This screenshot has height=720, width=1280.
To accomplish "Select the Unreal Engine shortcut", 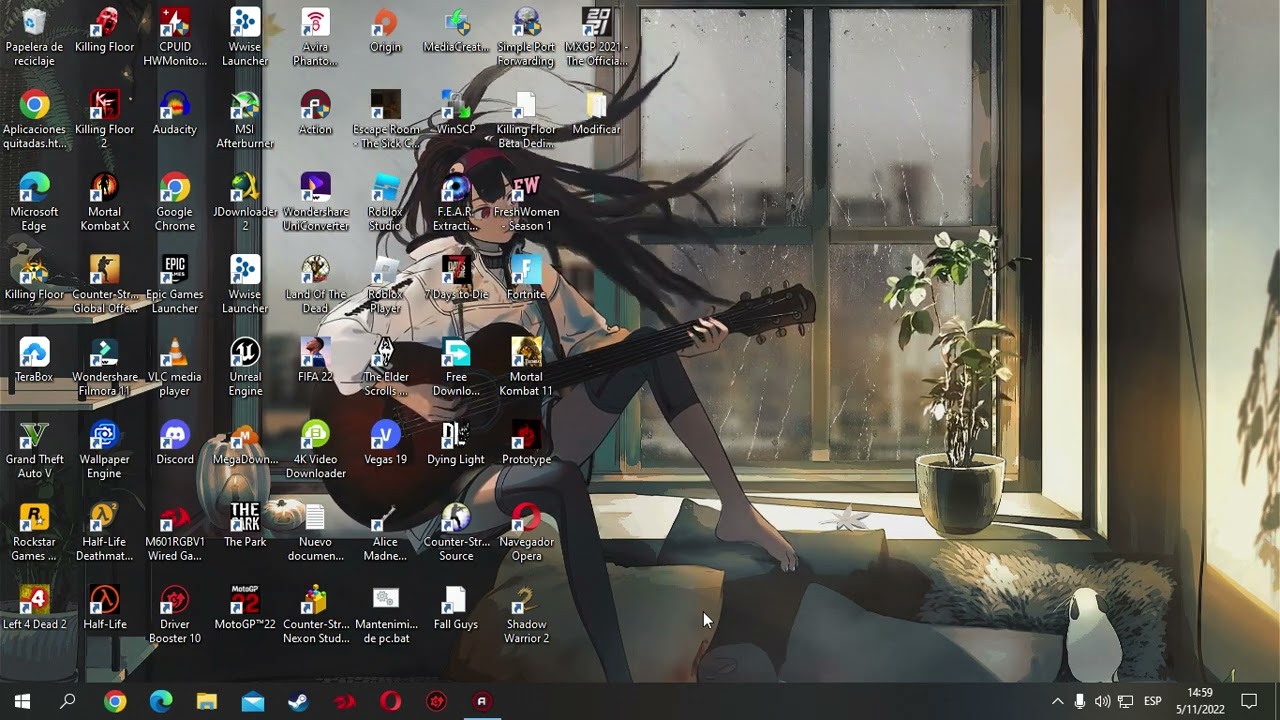I will click(245, 367).
